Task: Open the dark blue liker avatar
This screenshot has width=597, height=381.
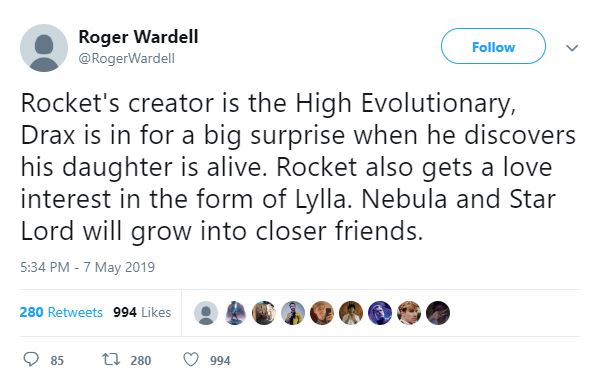Action: tap(380, 313)
